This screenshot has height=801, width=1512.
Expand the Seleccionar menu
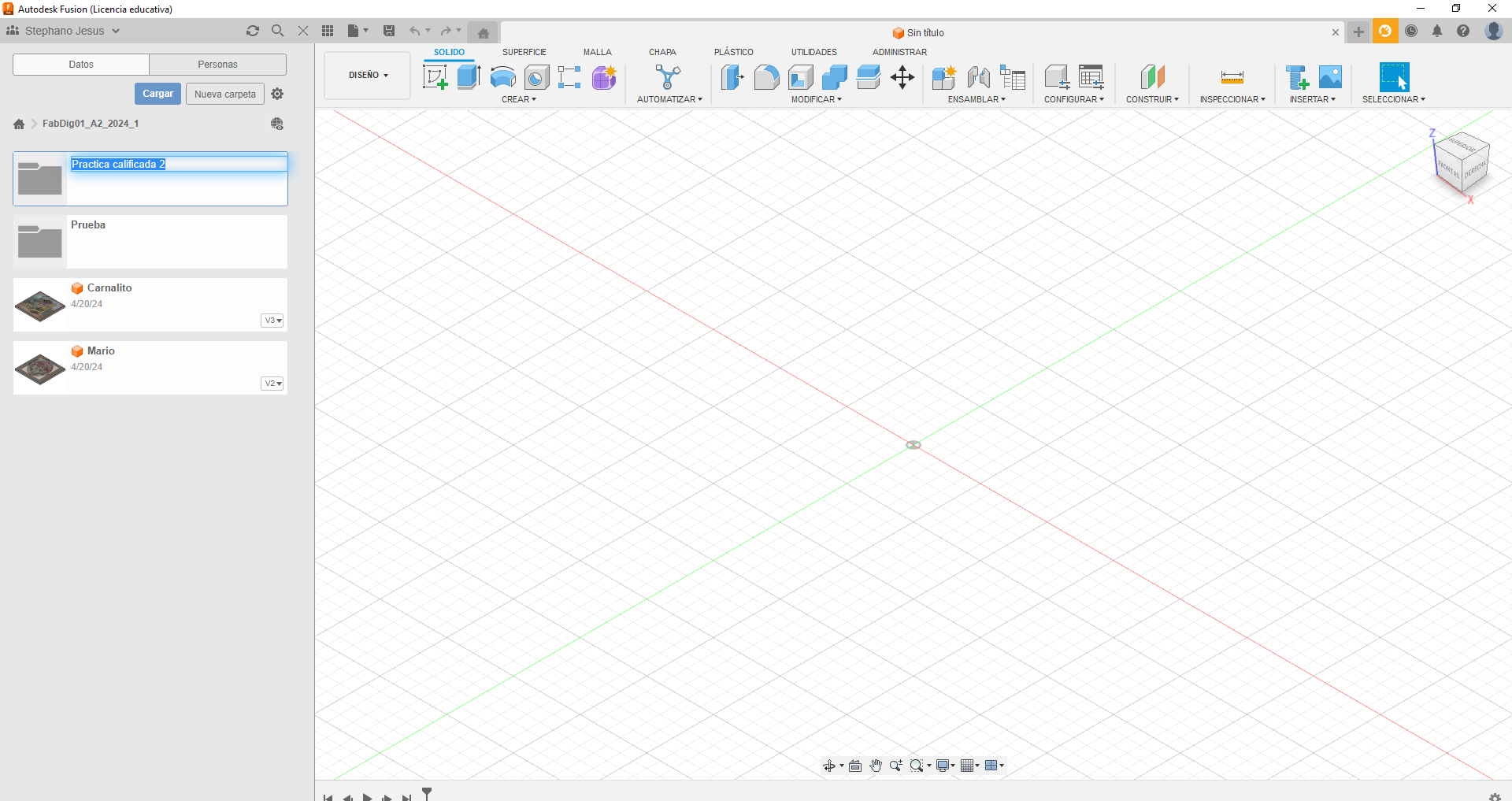1394,99
